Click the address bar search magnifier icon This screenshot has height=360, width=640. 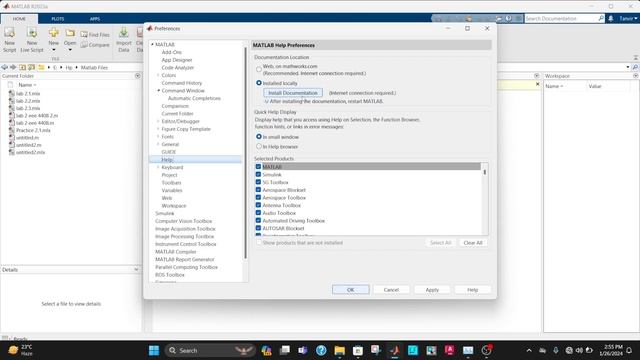pyautogui.click(x=635, y=67)
